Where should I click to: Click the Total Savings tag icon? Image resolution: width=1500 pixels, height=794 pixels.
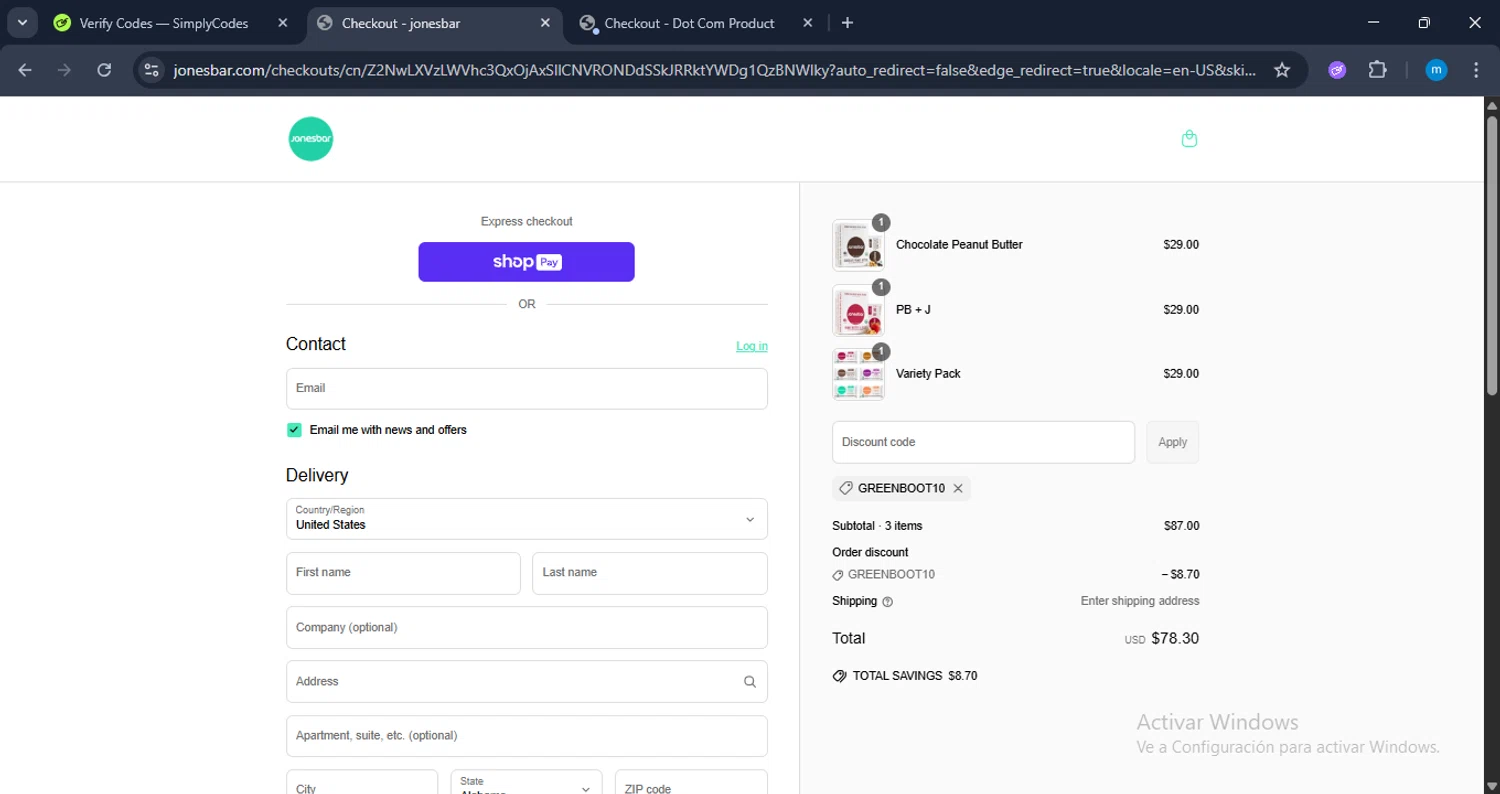[x=840, y=676]
